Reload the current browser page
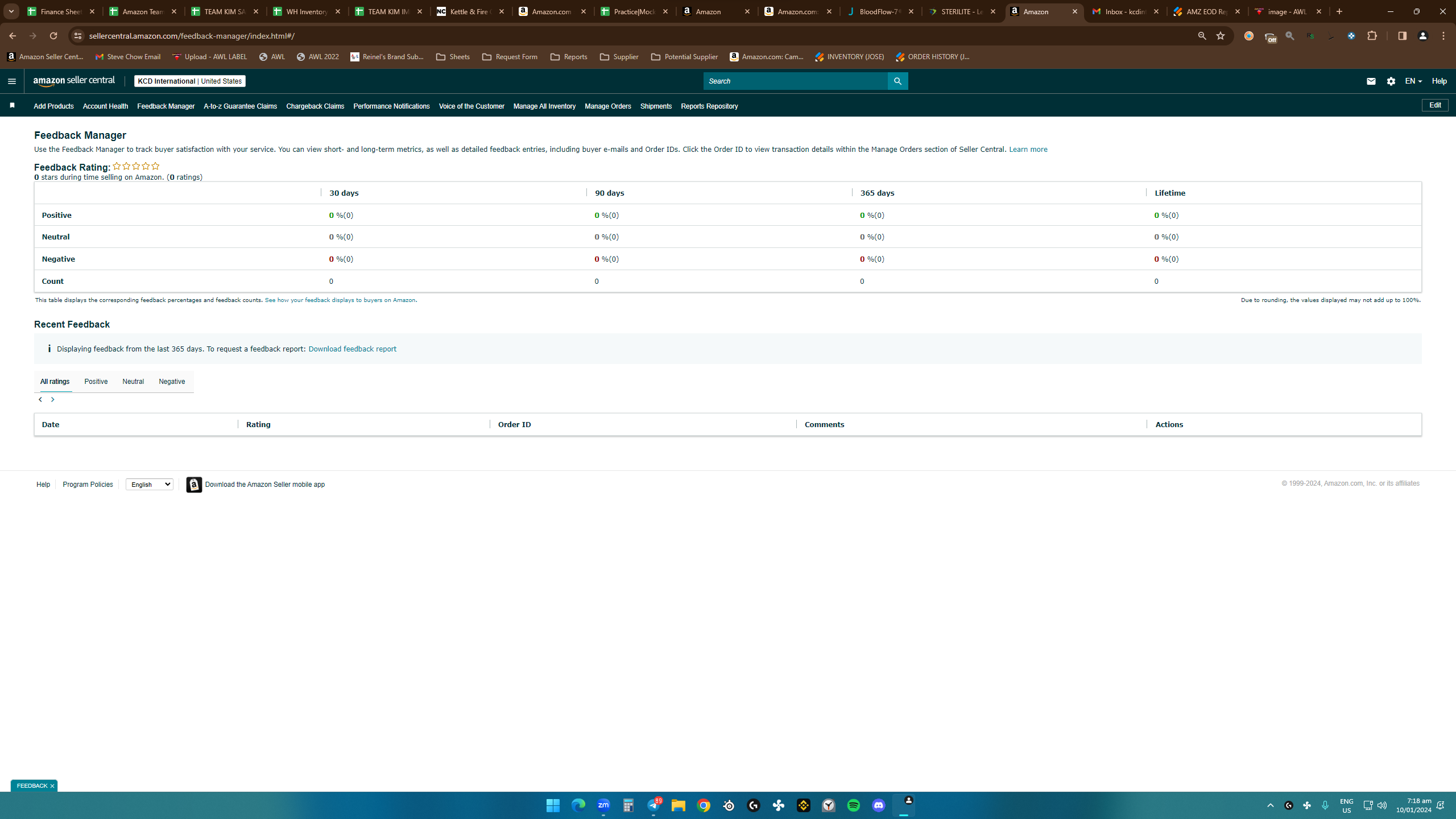 point(53,36)
